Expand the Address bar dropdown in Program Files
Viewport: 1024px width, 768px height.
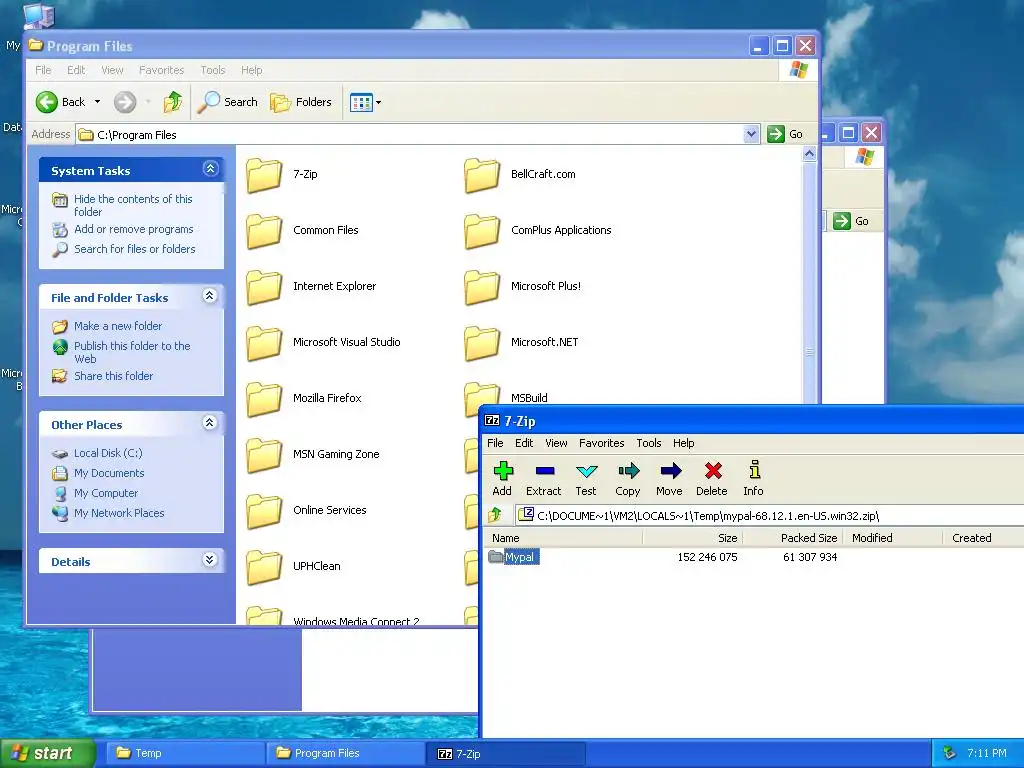click(x=751, y=135)
